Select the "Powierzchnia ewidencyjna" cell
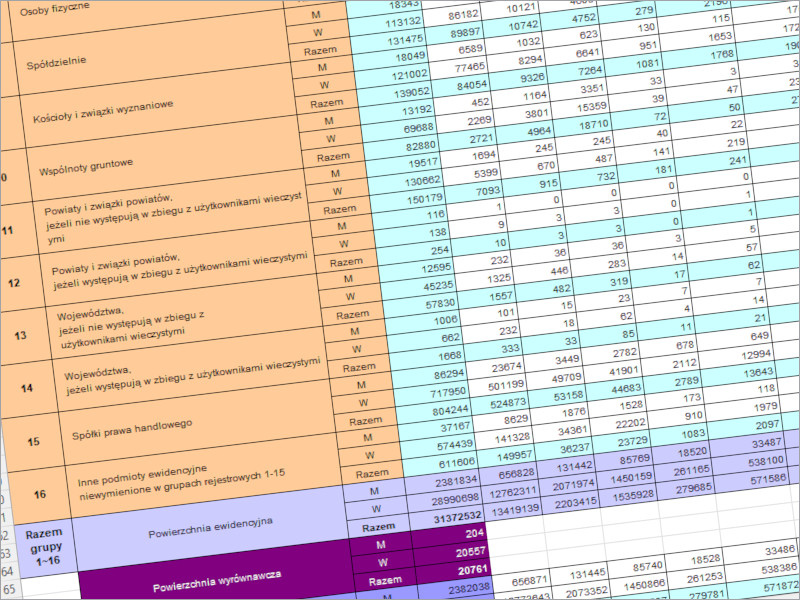 click(210, 527)
